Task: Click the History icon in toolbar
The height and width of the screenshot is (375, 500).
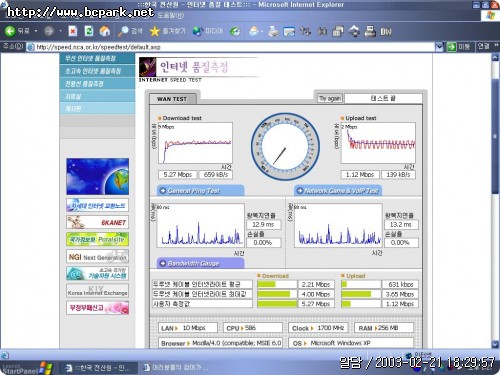Action: click(x=235, y=31)
